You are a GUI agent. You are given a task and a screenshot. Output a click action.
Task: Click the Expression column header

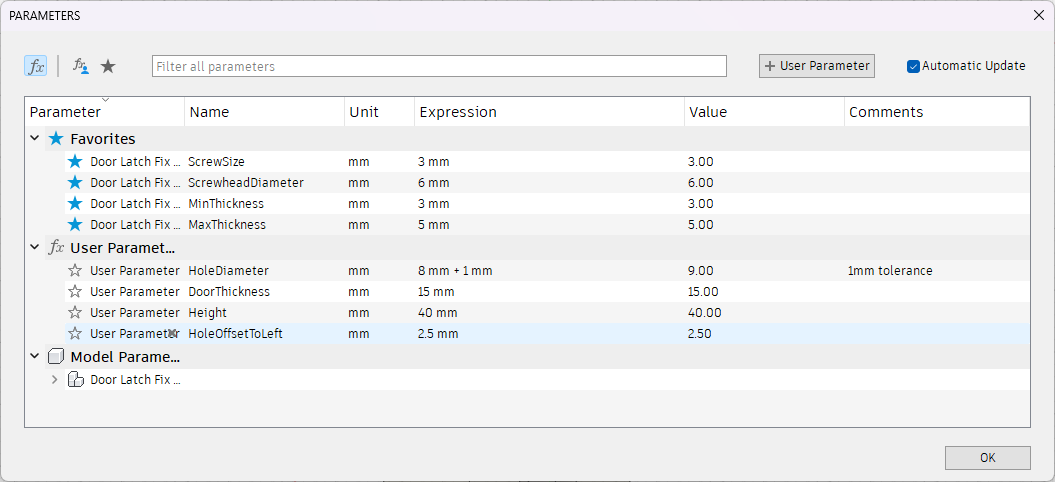(549, 112)
